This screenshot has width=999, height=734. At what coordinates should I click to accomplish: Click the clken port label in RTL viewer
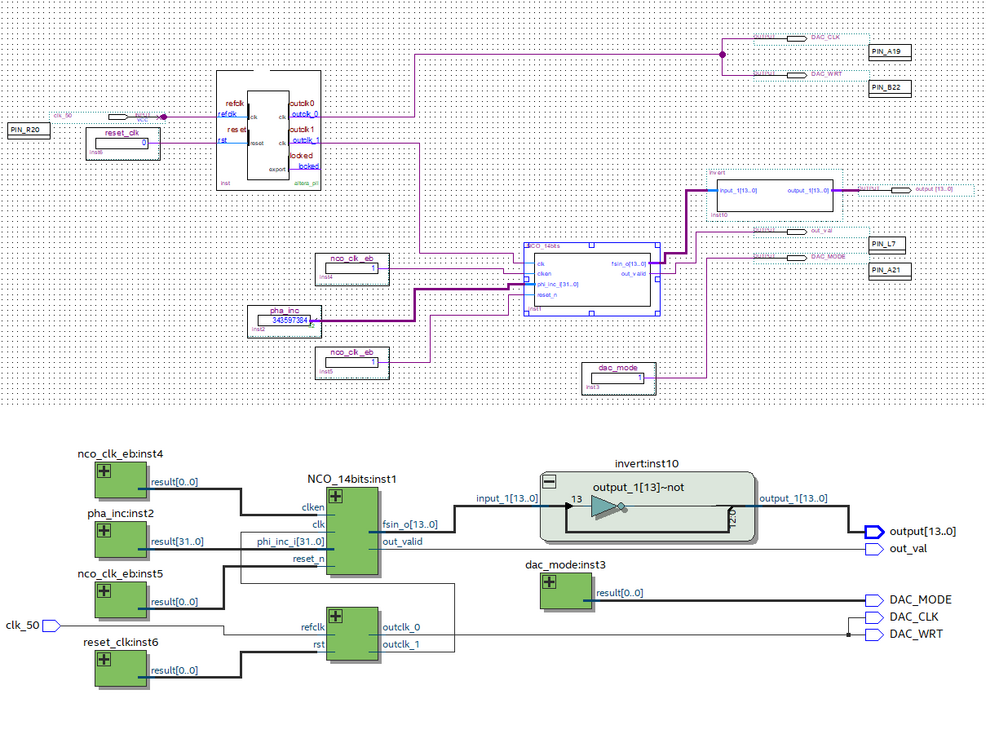coord(313,508)
